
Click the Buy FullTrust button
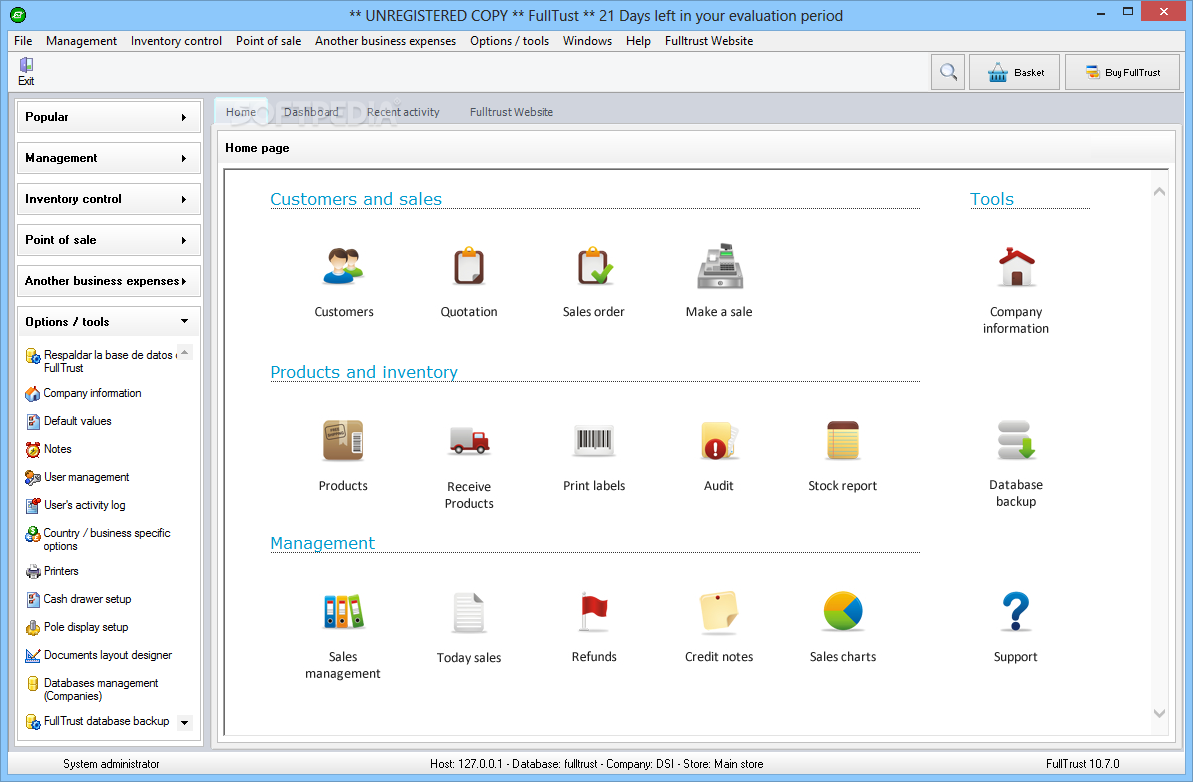point(1122,72)
